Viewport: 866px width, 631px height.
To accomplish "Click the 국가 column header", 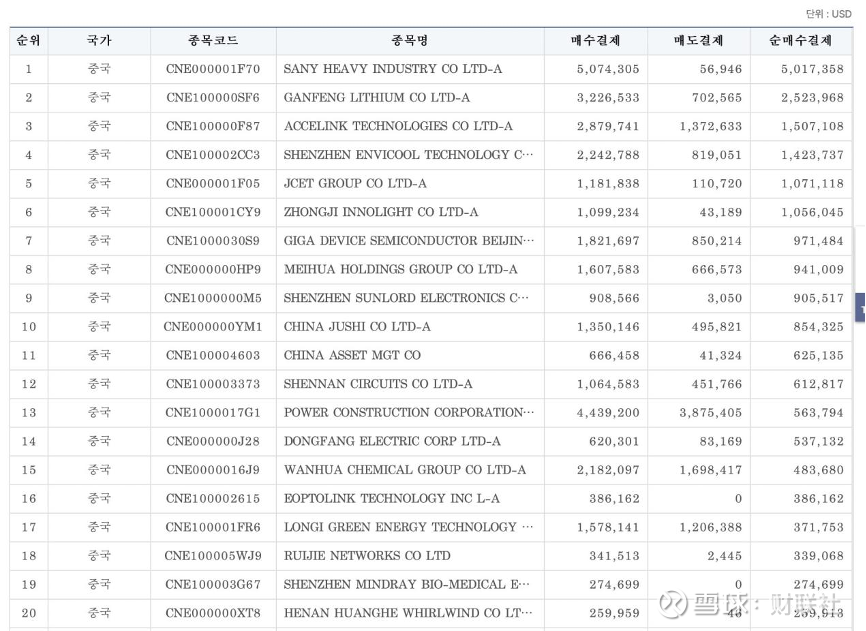I will pyautogui.click(x=99, y=40).
